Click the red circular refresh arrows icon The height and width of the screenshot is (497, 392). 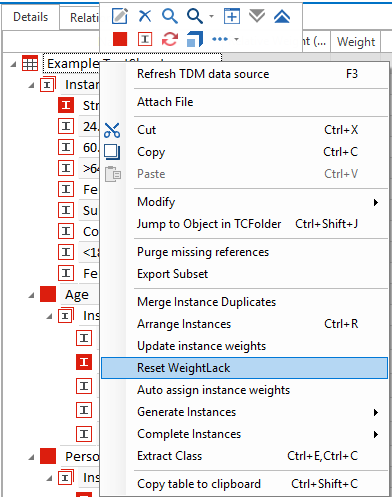(170, 39)
